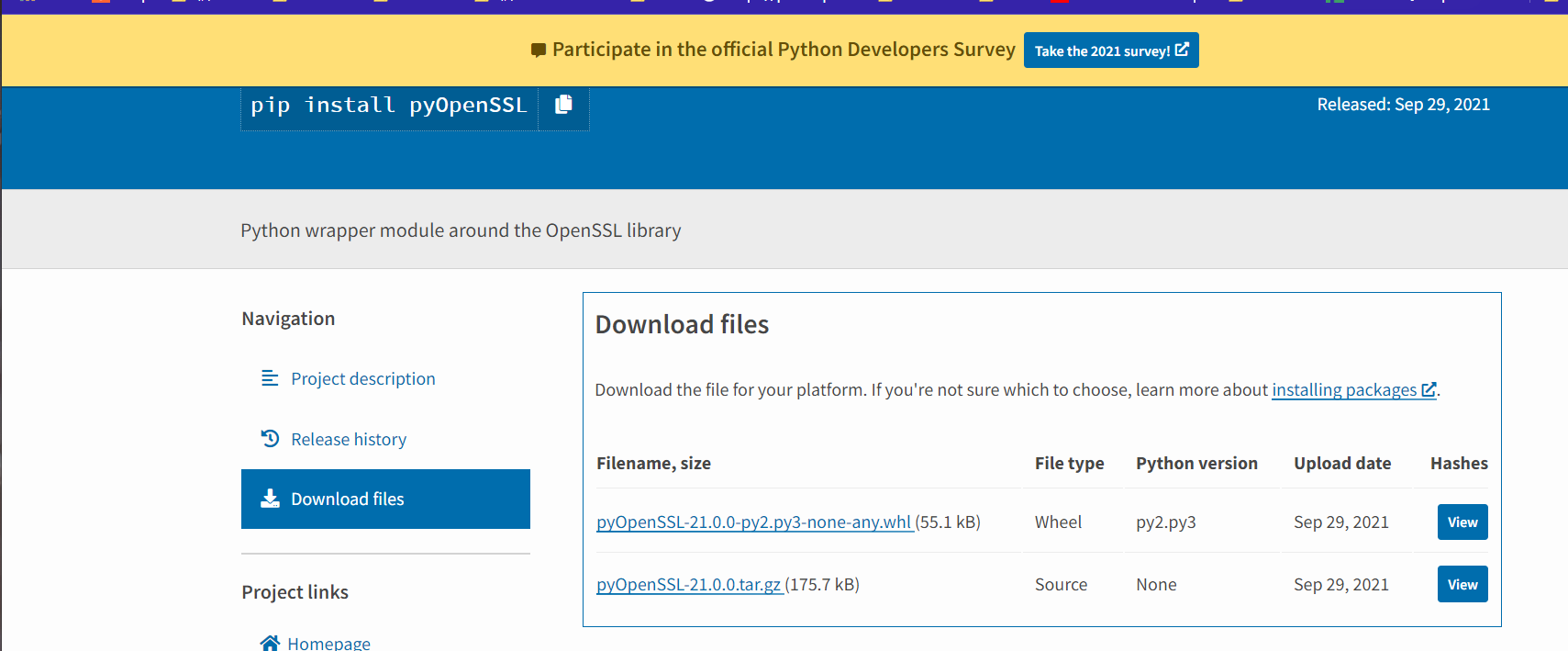This screenshot has width=1568, height=651.
Task: Click the Project description list icon
Action: (x=270, y=378)
